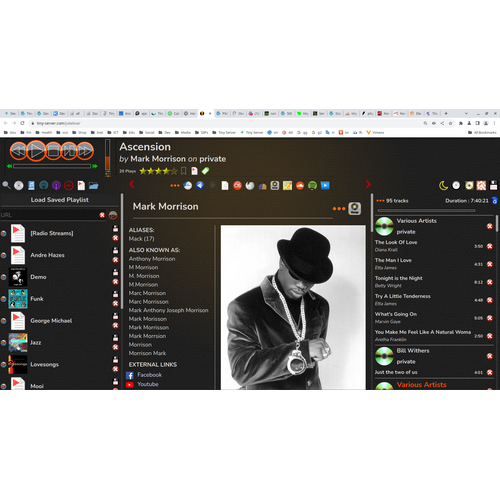Click the album disc icon in the top-right toolbar

pyautogui.click(x=469, y=185)
